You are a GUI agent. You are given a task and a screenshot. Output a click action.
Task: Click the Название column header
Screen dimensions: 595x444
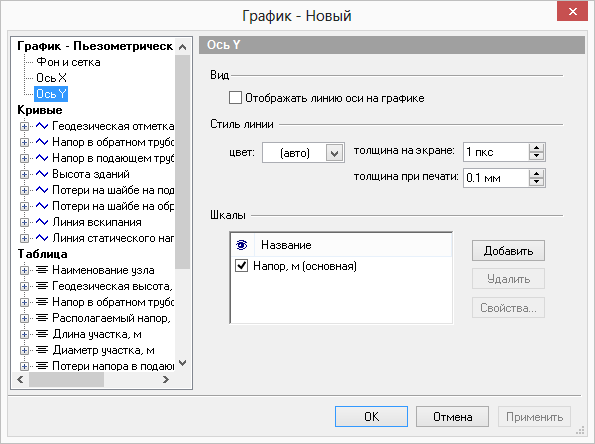[x=353, y=245]
